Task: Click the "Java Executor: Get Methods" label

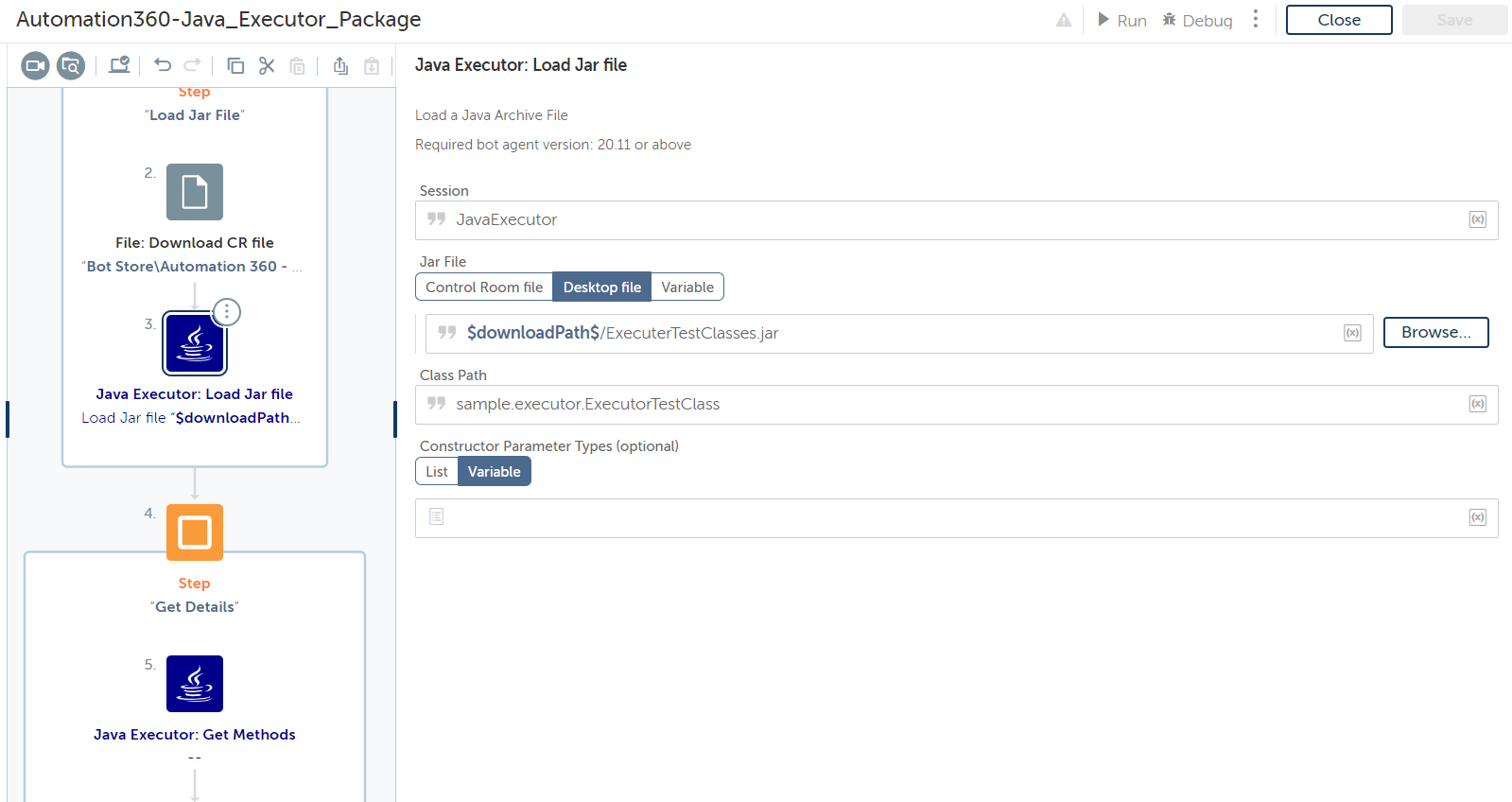Action: click(x=195, y=735)
